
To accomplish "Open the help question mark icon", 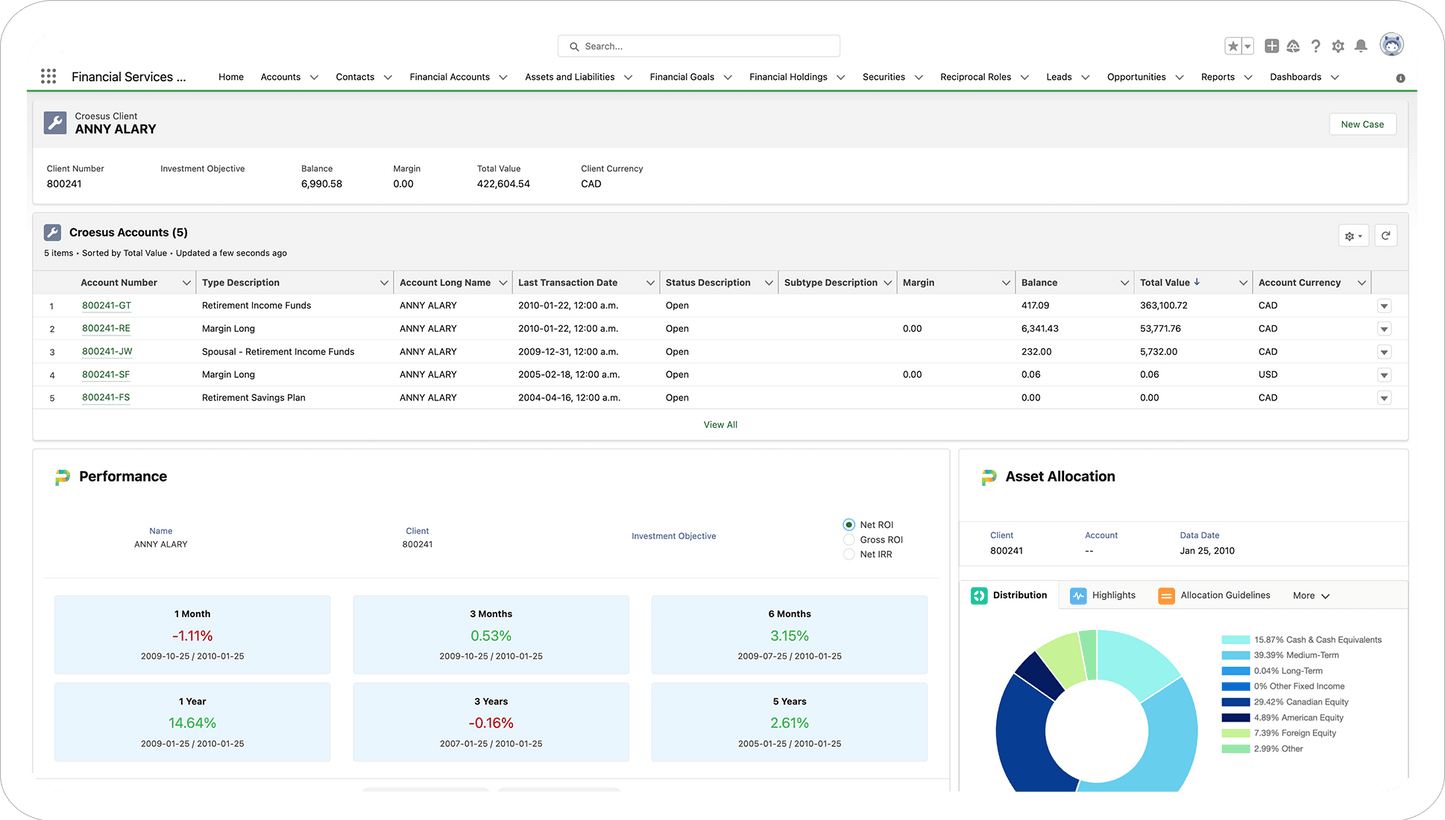I will point(1316,46).
